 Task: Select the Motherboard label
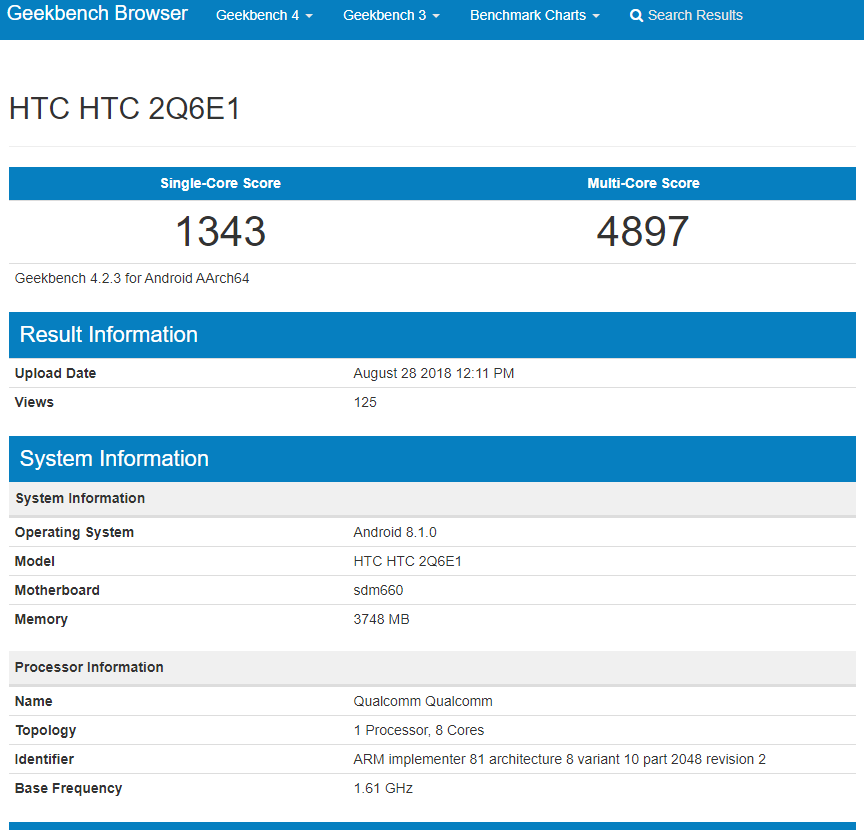[x=57, y=590]
